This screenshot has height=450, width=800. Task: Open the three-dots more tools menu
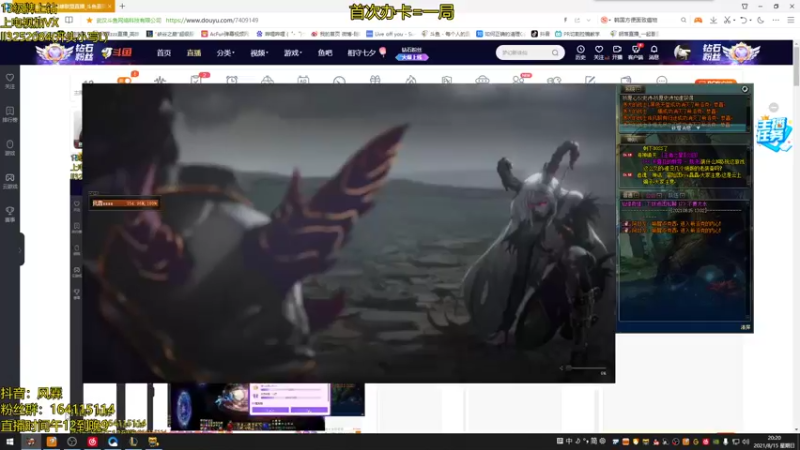tap(776, 20)
